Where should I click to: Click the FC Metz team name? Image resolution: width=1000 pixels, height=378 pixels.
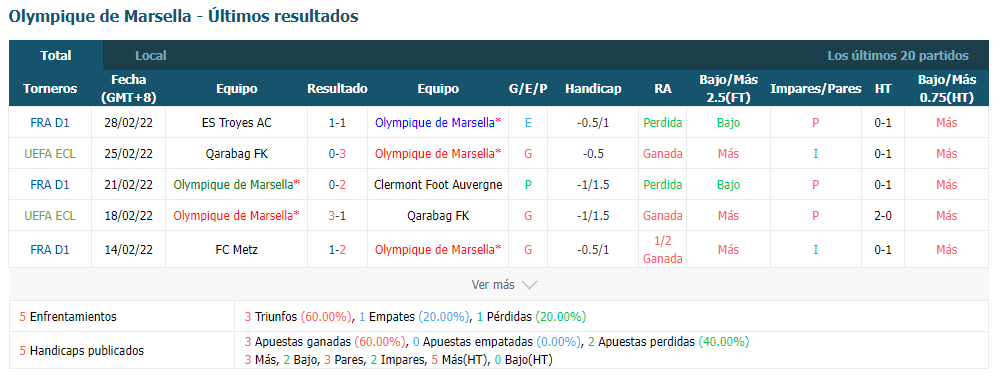pyautogui.click(x=237, y=250)
